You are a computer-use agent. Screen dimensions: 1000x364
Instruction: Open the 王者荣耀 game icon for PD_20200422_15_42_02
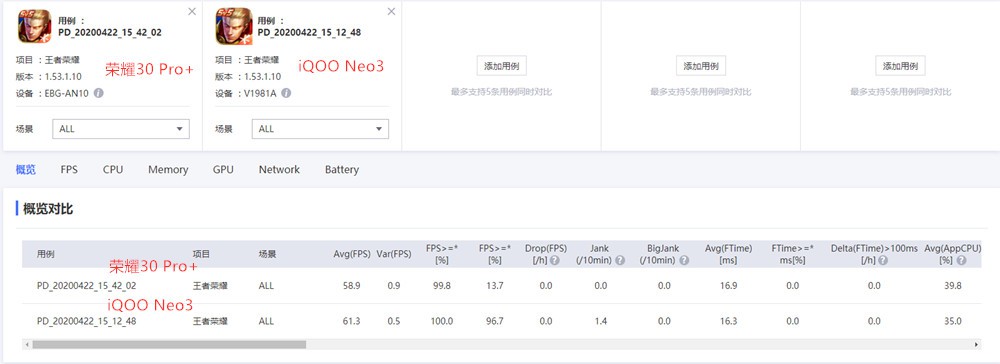(34, 26)
